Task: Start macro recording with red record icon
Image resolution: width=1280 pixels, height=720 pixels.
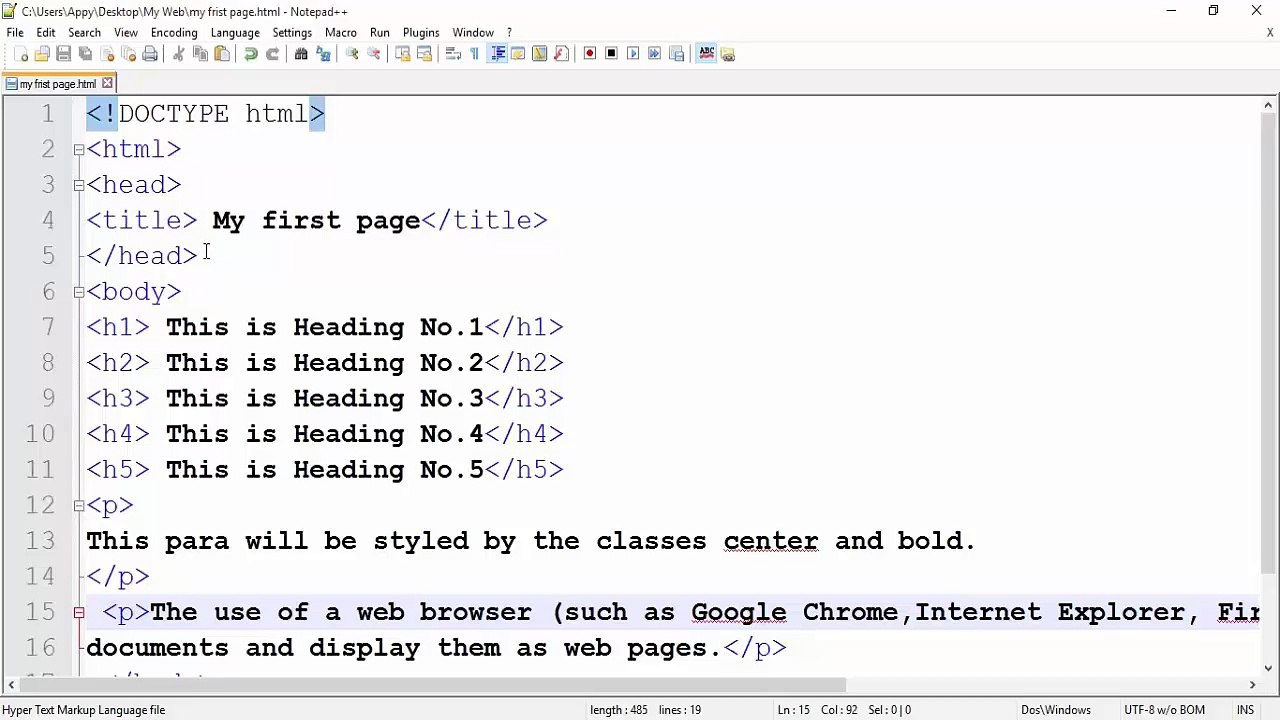Action: click(590, 54)
